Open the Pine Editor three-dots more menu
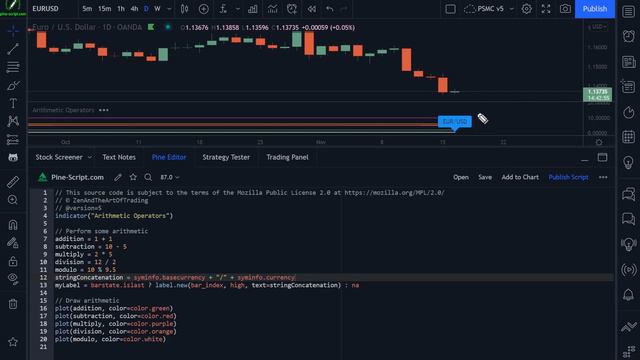640x360 pixels. coord(603,177)
